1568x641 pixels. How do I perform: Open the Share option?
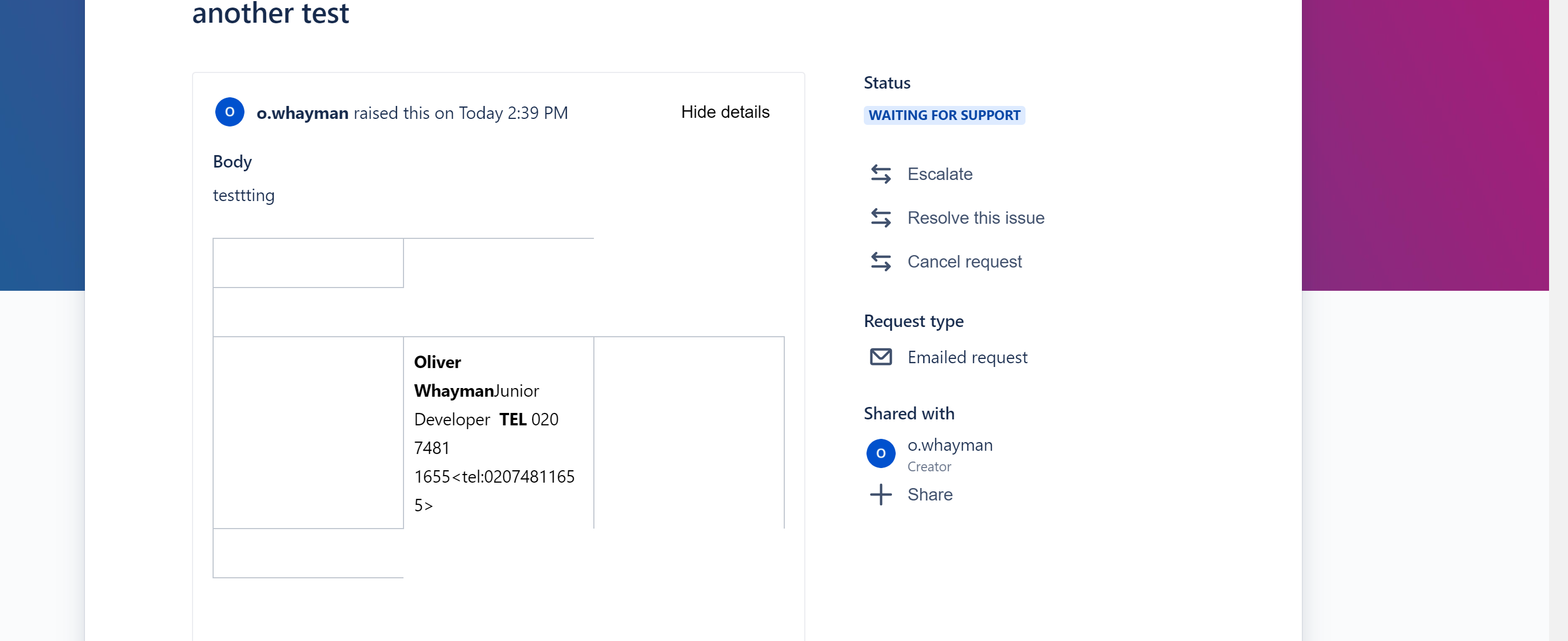click(x=929, y=495)
